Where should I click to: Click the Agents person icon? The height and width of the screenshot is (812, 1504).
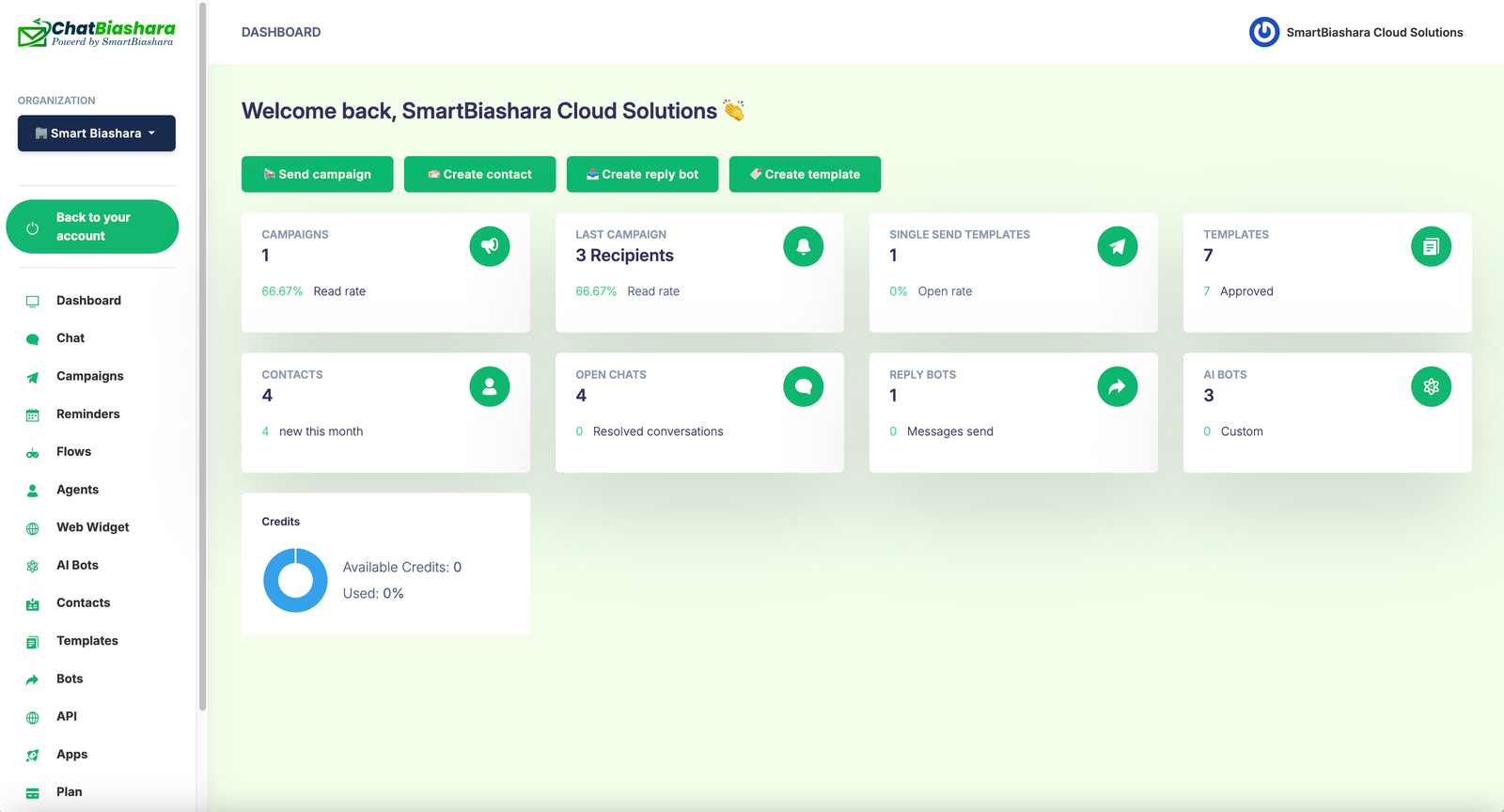tap(33, 491)
